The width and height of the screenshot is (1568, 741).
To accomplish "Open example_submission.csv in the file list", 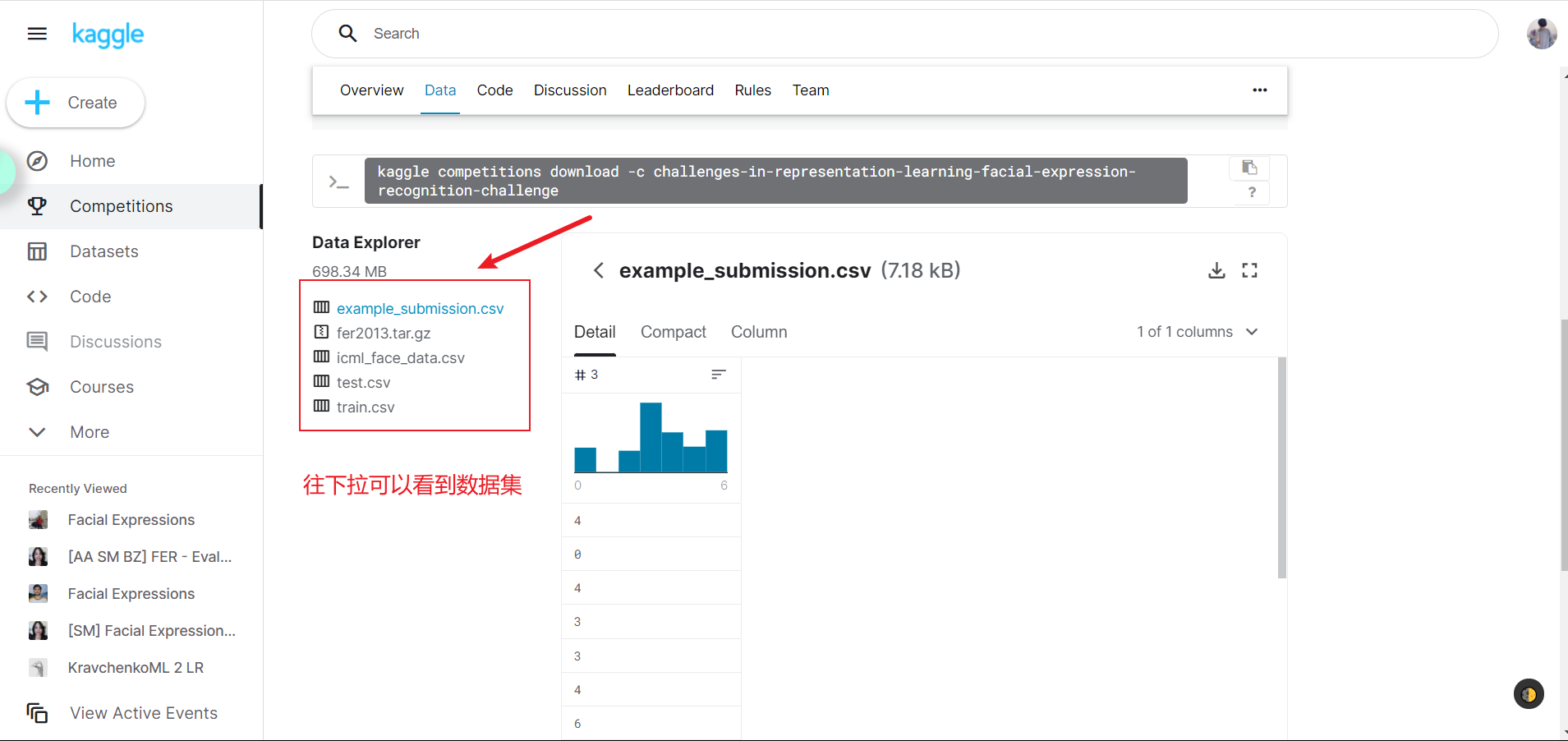I will tap(420, 309).
